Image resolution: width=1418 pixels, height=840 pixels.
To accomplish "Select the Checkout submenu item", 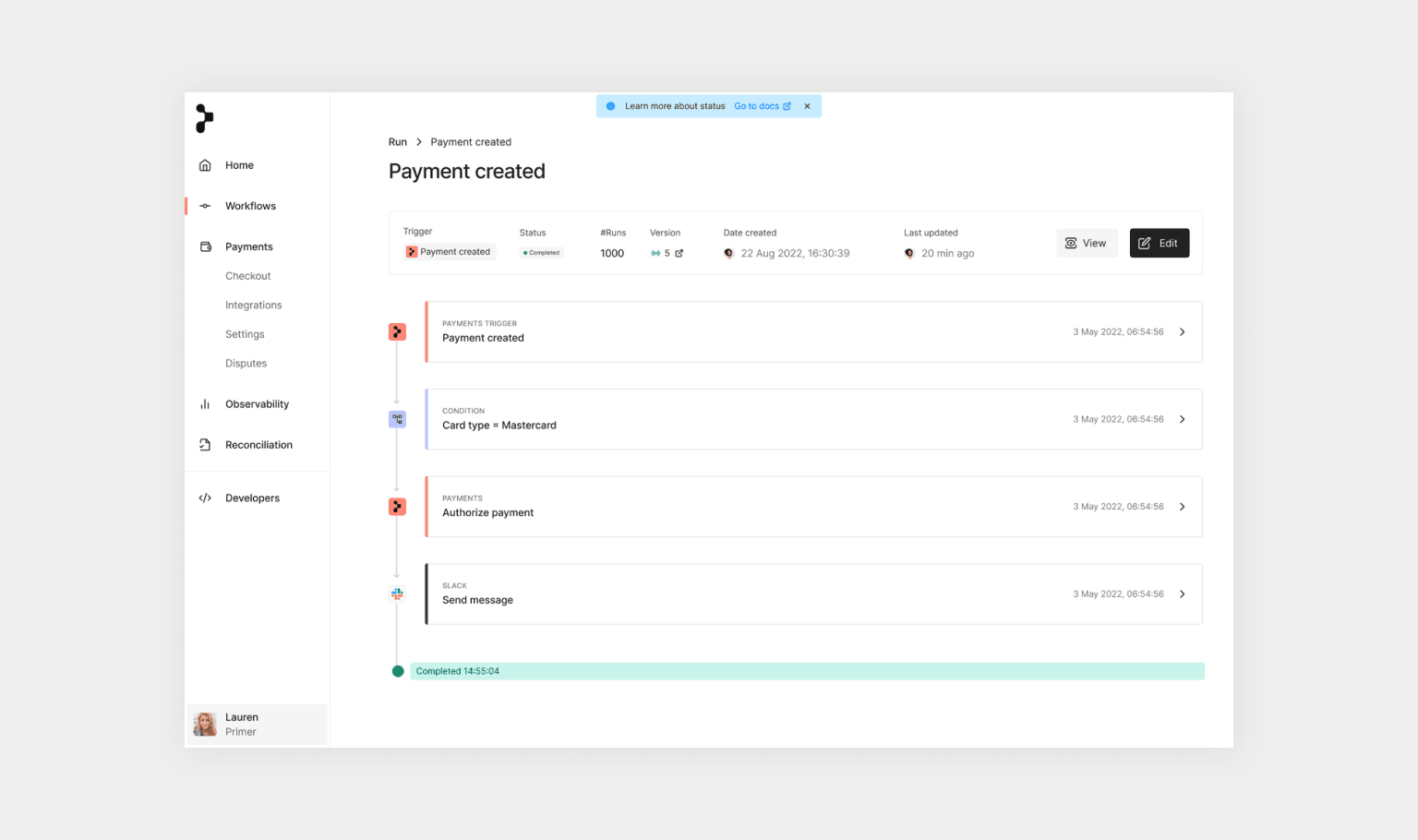I will (248, 276).
